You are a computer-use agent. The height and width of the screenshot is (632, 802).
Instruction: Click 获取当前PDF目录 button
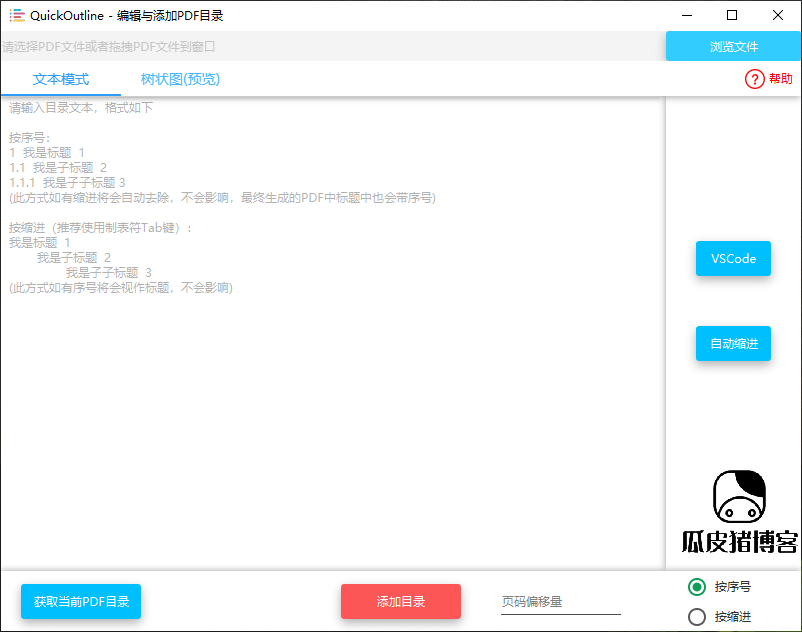(81, 601)
